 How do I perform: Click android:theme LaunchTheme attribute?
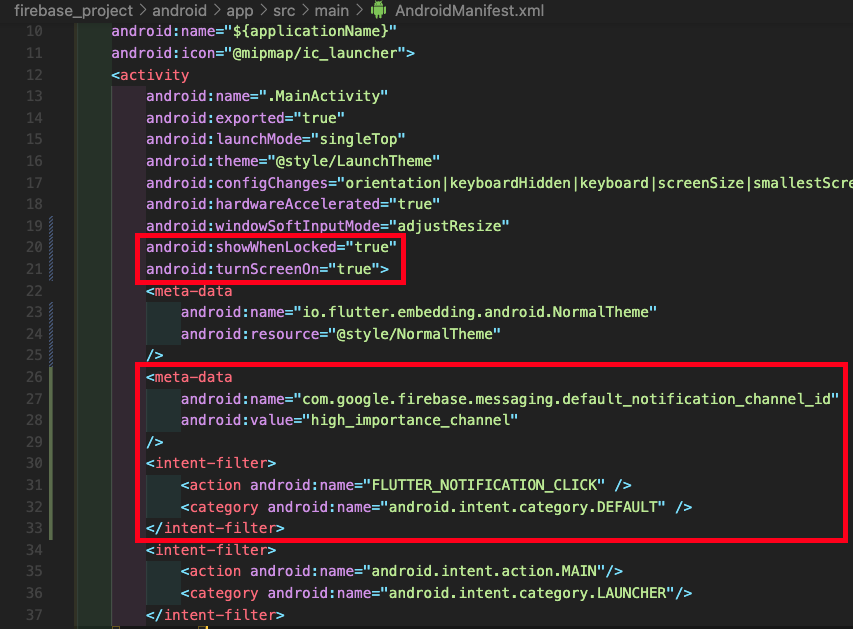point(293,161)
